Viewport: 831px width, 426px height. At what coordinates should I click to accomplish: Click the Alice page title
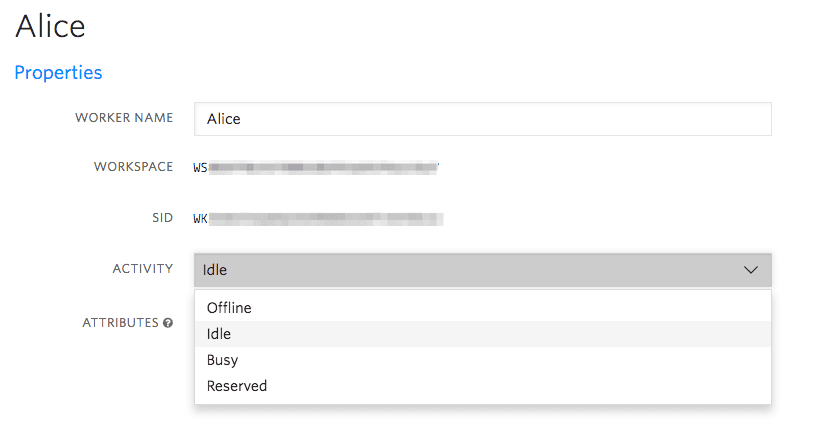click(x=50, y=26)
